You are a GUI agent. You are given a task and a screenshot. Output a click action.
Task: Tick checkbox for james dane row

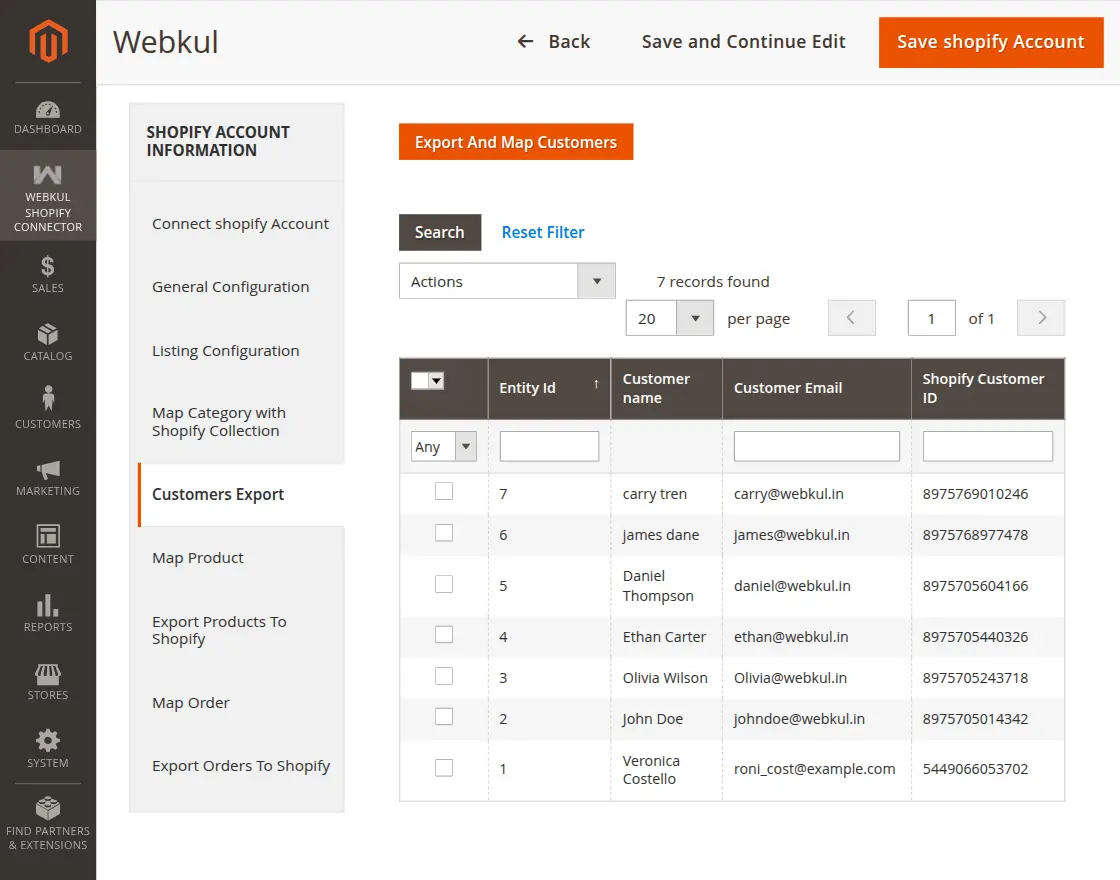(444, 533)
